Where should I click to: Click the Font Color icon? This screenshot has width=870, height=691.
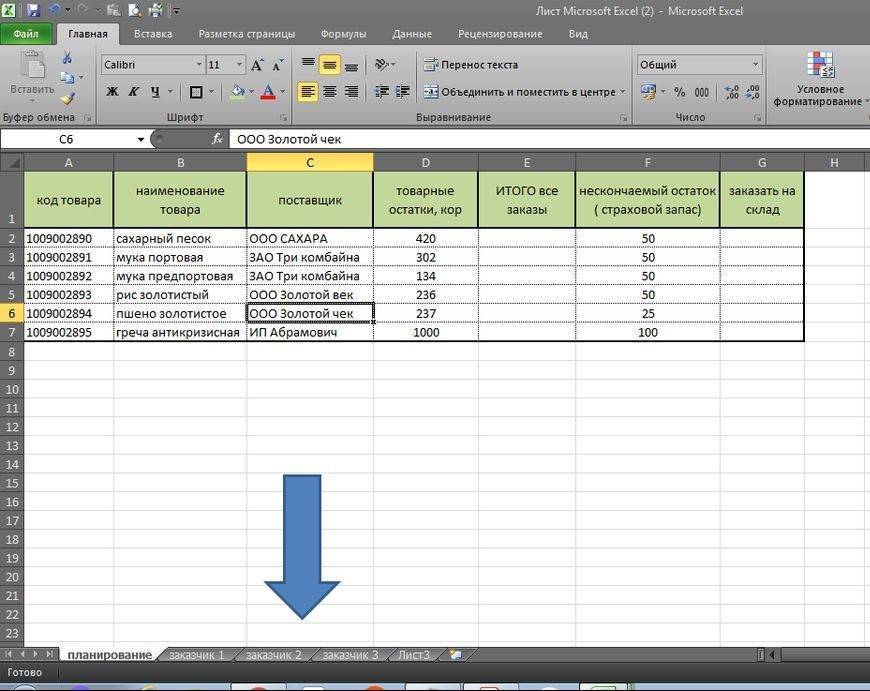point(267,91)
